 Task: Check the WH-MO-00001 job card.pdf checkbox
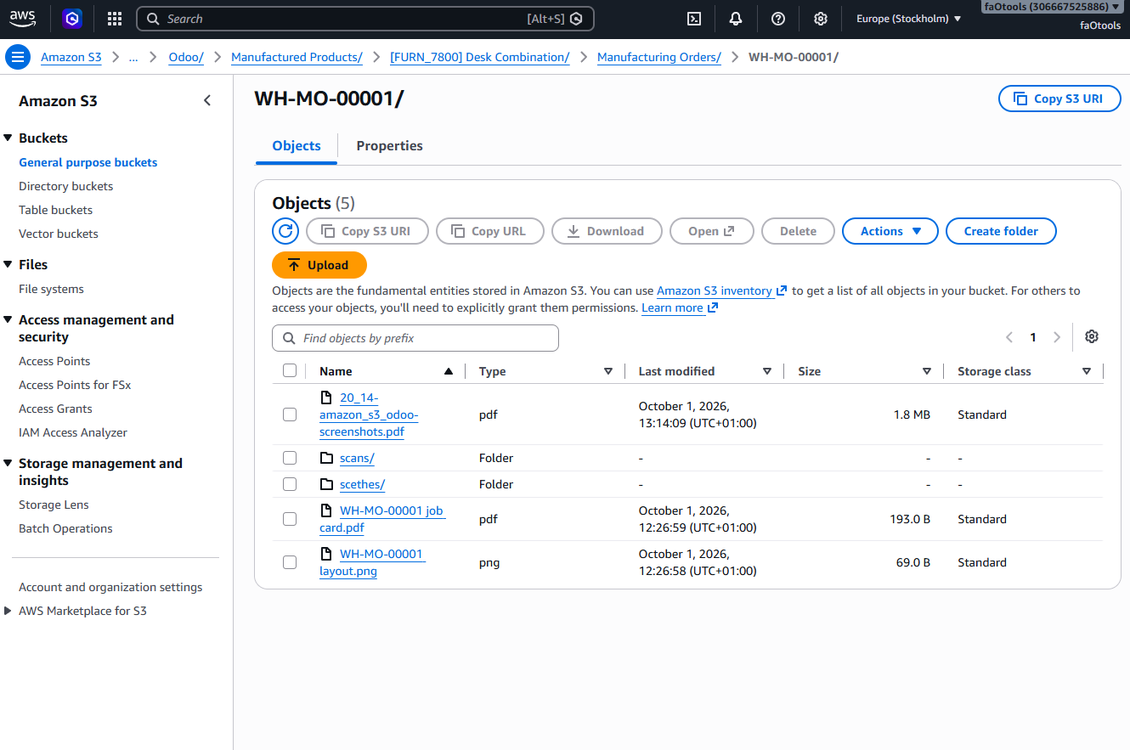coord(290,519)
